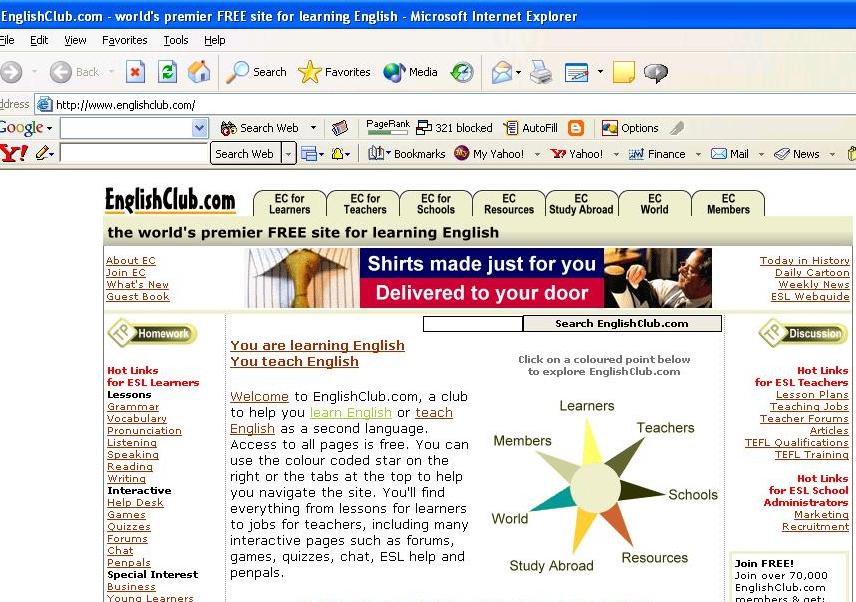The image size is (856, 602).
Task: Open the History clock icon
Action: (x=462, y=72)
